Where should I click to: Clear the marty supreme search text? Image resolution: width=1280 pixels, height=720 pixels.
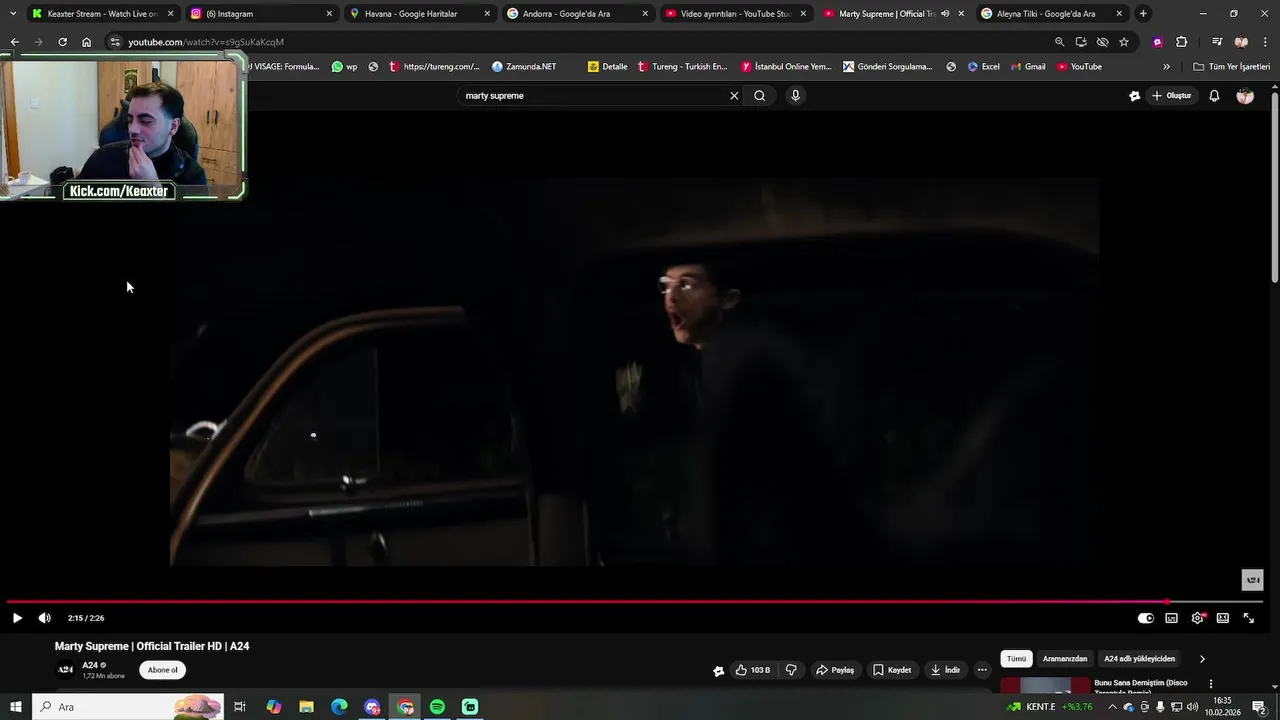pyautogui.click(x=734, y=96)
